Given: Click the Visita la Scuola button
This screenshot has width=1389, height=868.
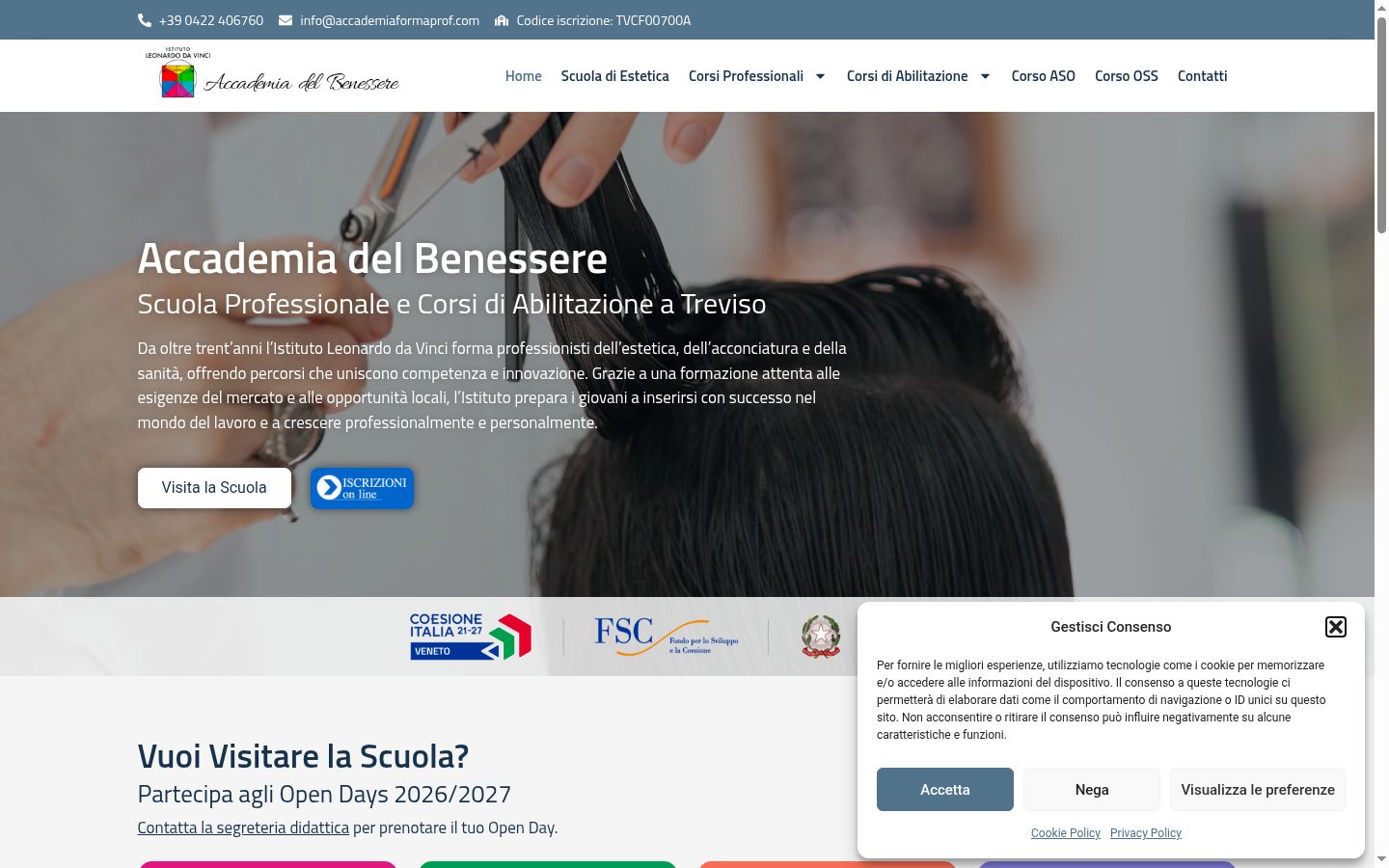Looking at the screenshot, I should [x=214, y=488].
